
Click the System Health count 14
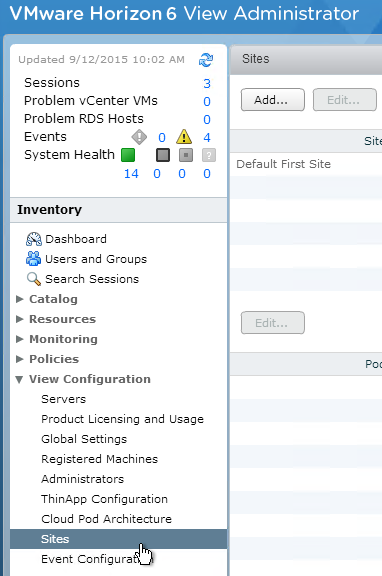131,173
